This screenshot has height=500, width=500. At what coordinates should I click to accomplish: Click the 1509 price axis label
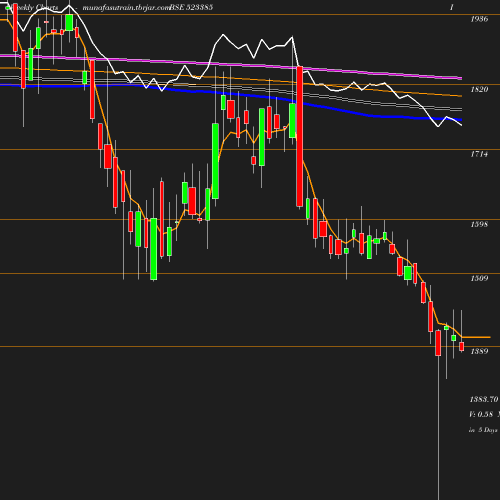479,278
